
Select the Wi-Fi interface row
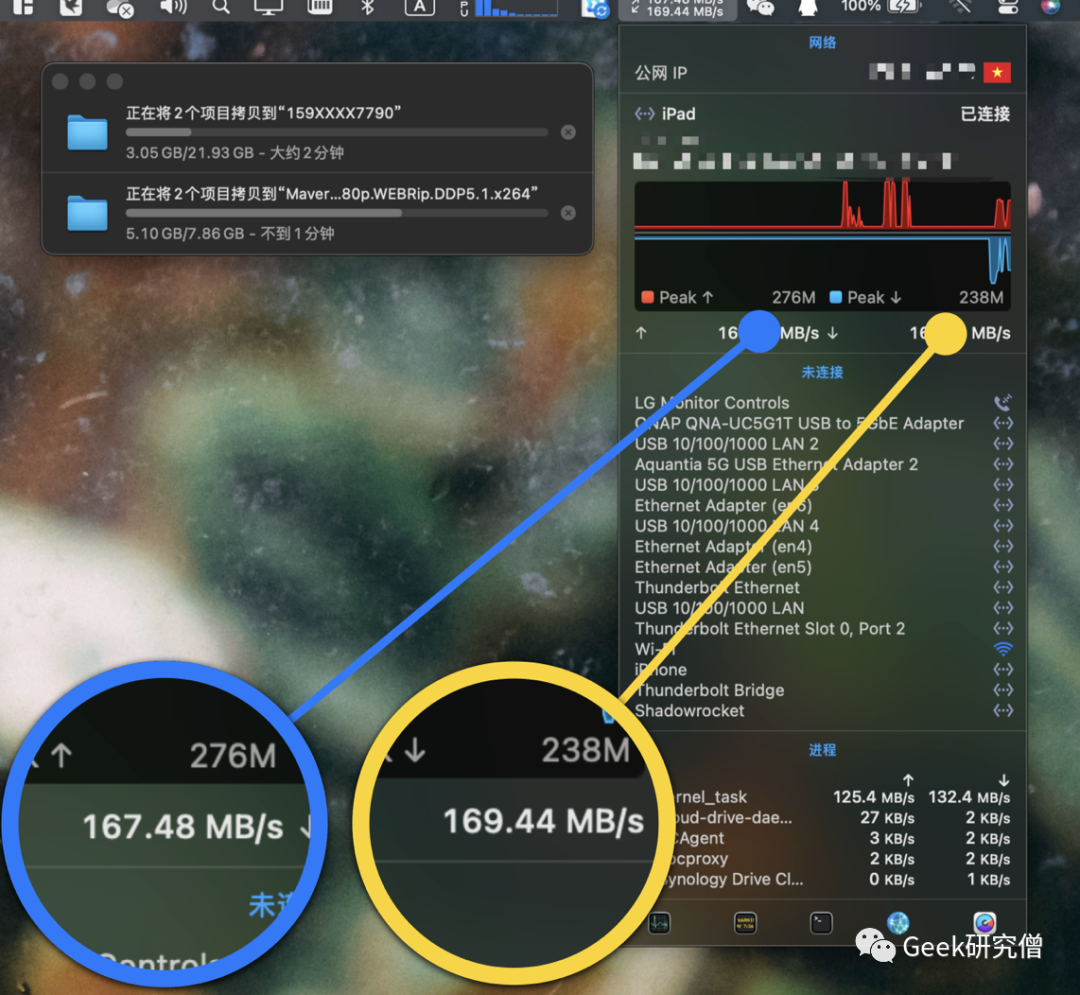click(x=822, y=649)
